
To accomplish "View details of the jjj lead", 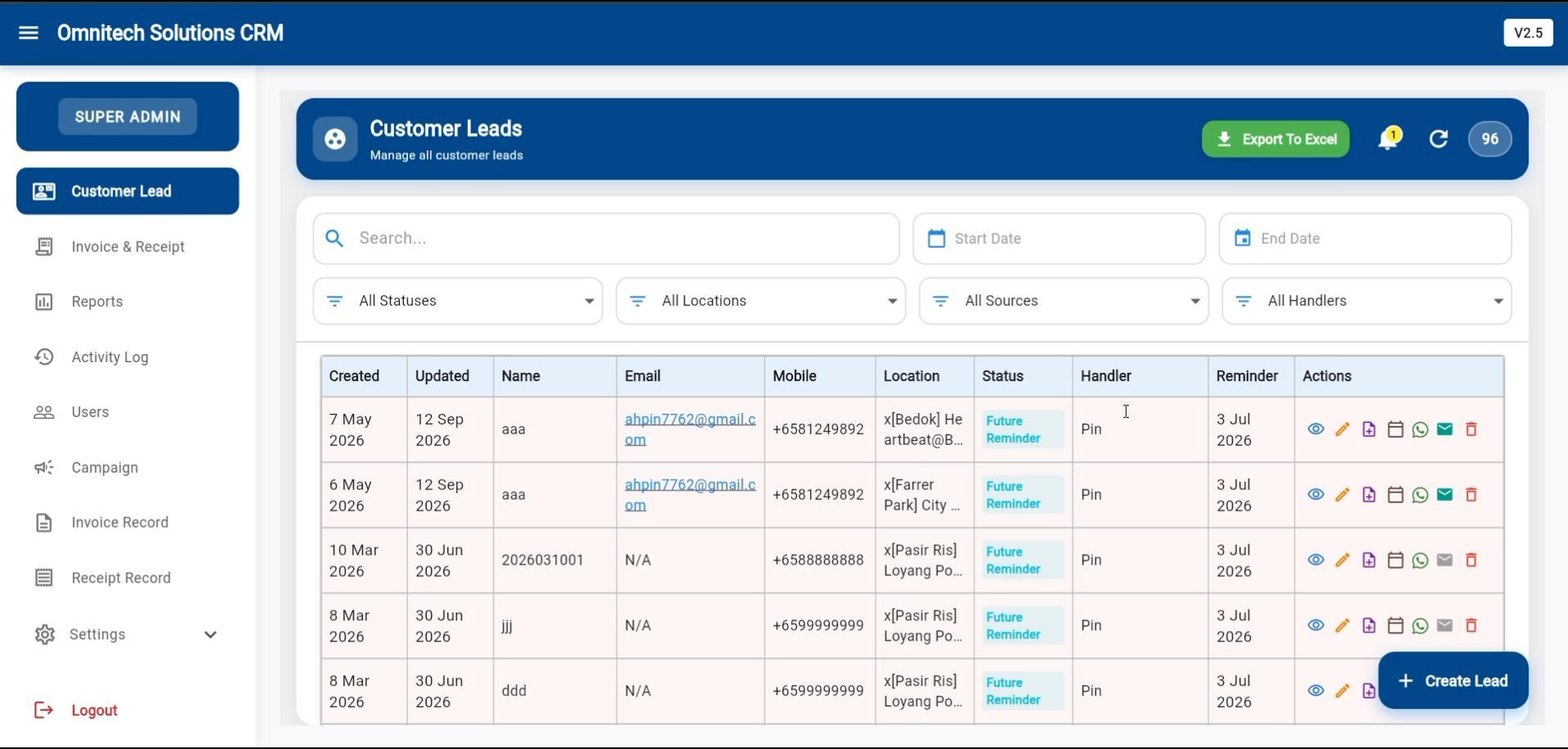I will pyautogui.click(x=1316, y=626).
